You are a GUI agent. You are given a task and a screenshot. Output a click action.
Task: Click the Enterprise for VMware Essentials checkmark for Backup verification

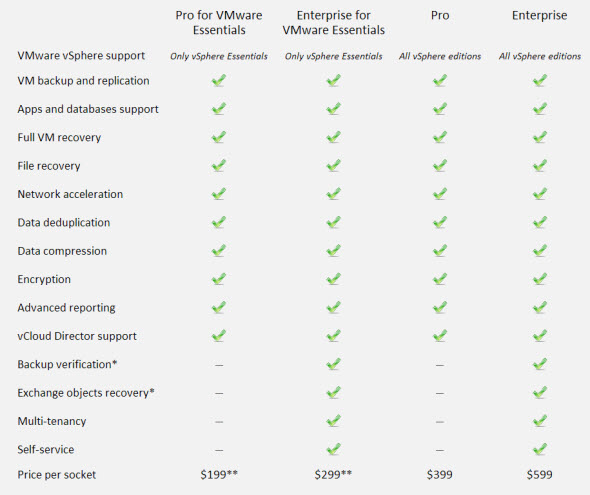333,364
